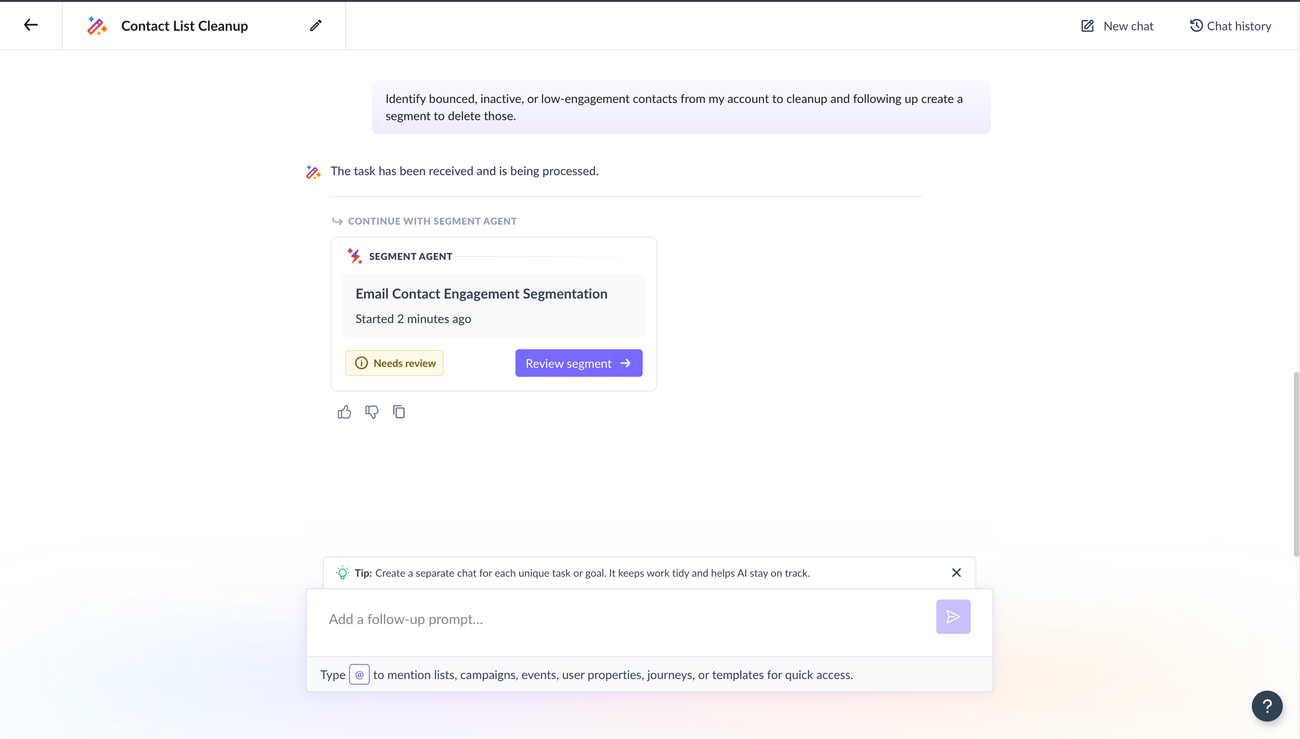Like the response with thumbs up
Image resolution: width=1300 pixels, height=739 pixels.
[x=344, y=412]
